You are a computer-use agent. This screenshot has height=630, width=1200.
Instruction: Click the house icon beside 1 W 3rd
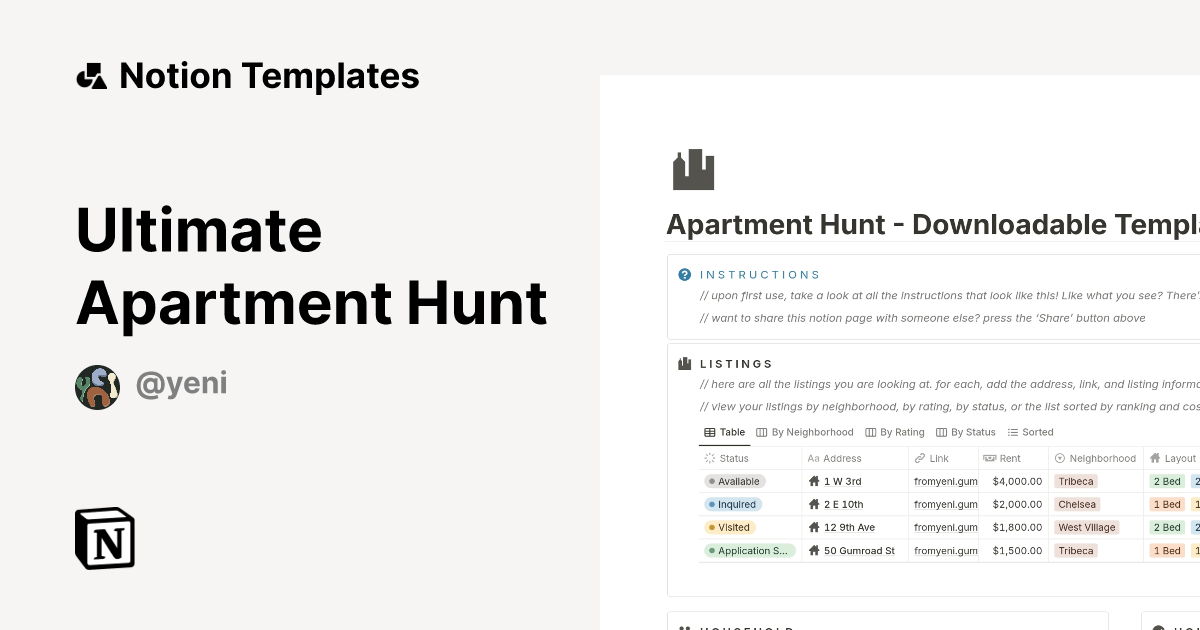[x=813, y=481]
